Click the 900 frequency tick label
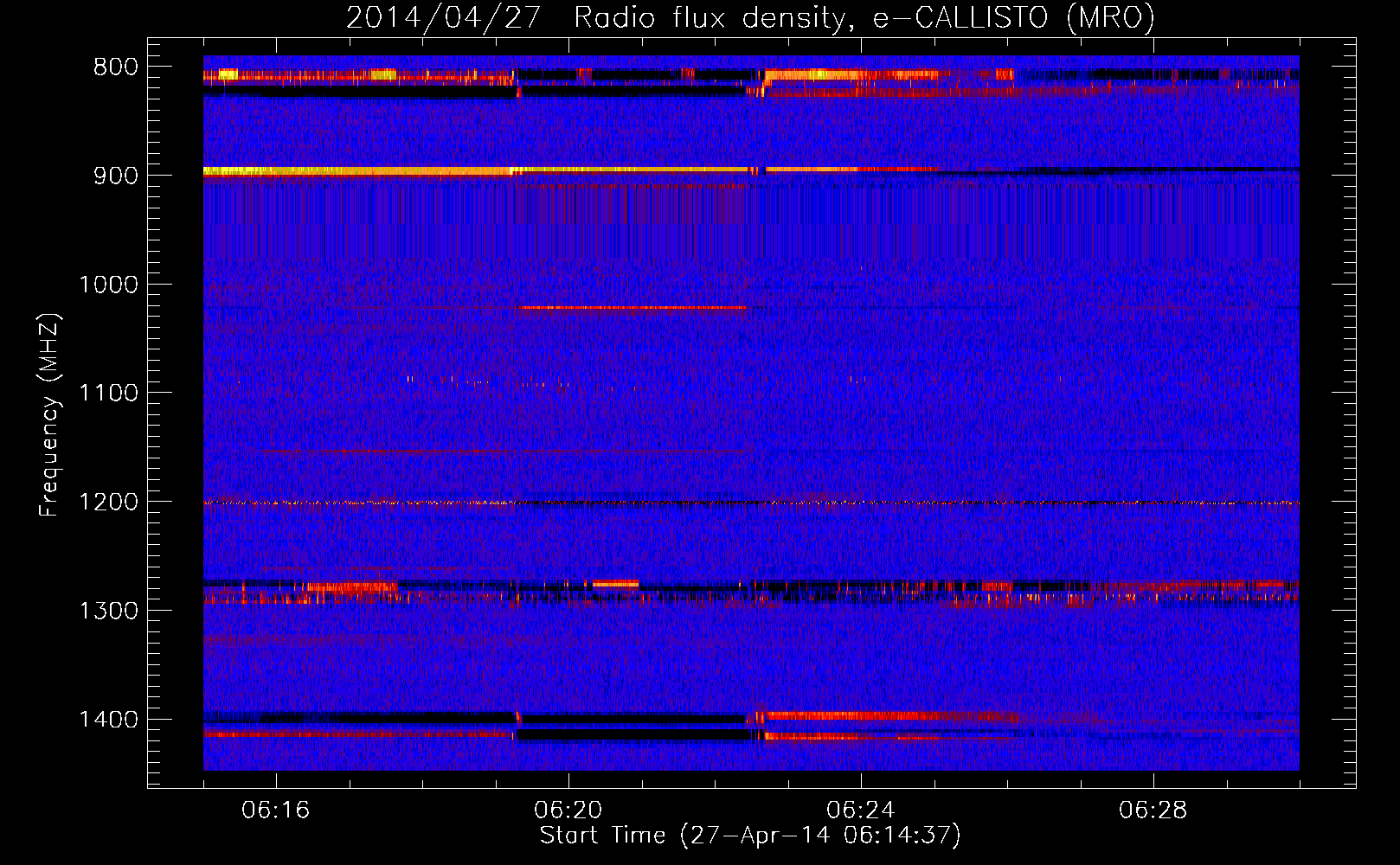This screenshot has width=1400, height=865. 116,176
